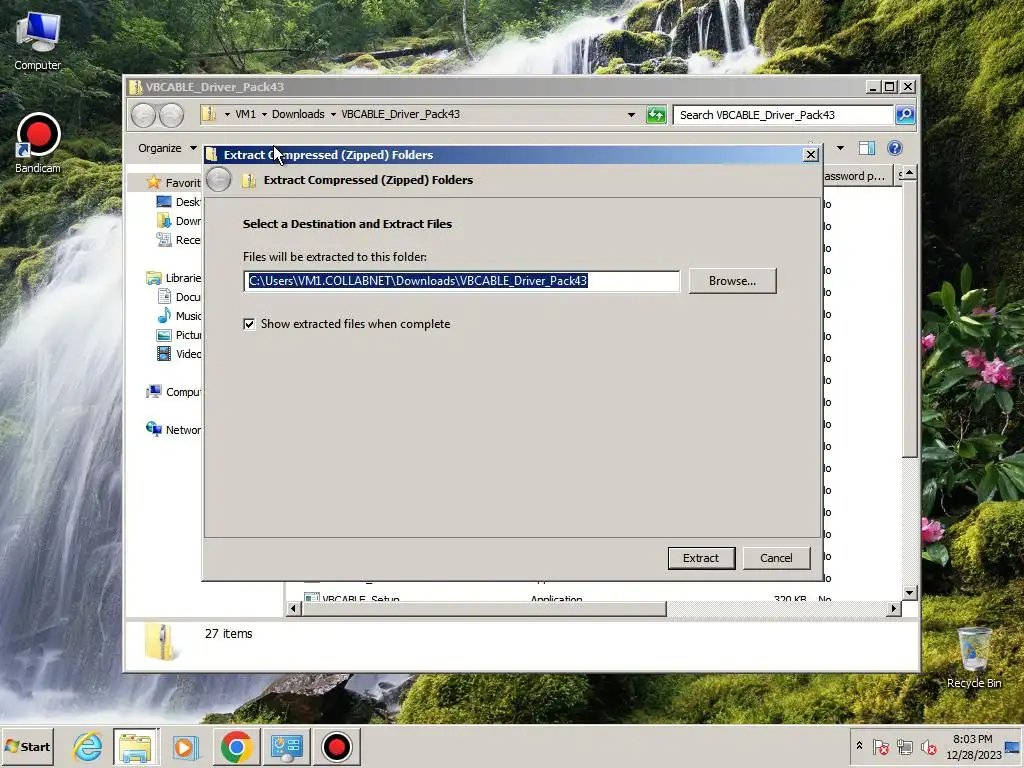Open the clock showing 8:03 PM
Image resolution: width=1024 pixels, height=768 pixels.
tap(973, 746)
